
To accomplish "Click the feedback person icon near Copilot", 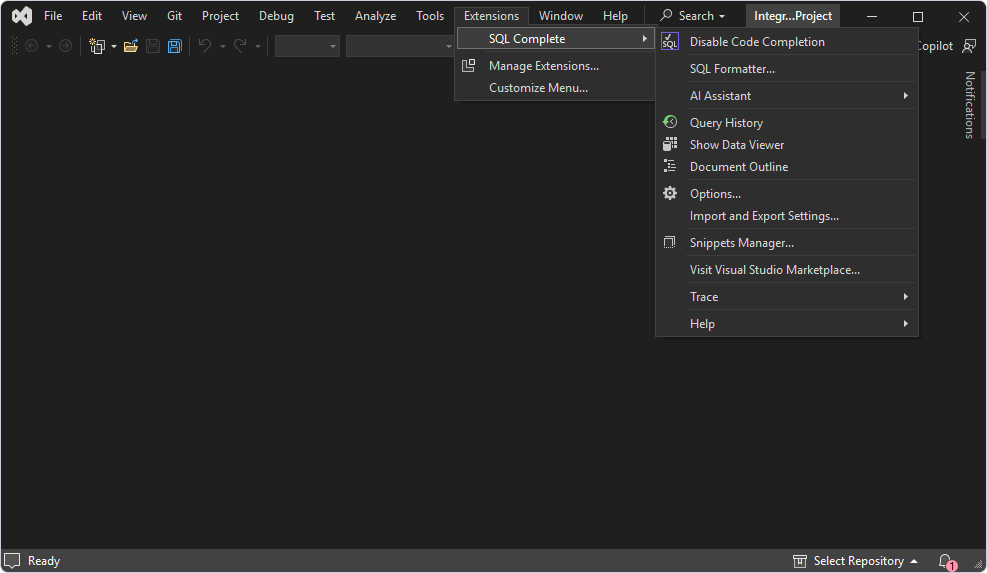I will click(969, 46).
